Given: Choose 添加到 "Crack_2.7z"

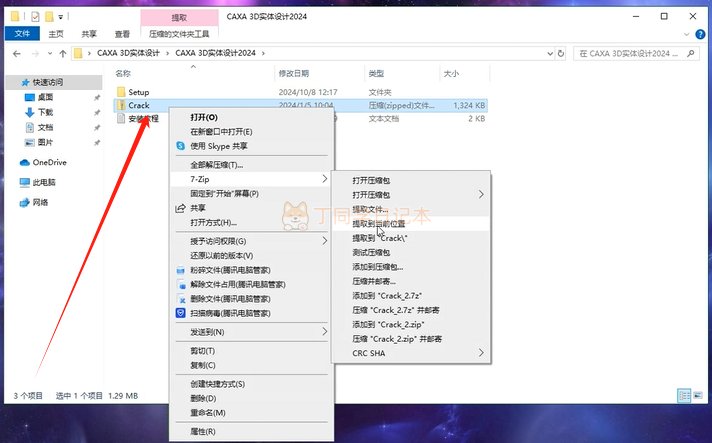Looking at the screenshot, I should (387, 296).
